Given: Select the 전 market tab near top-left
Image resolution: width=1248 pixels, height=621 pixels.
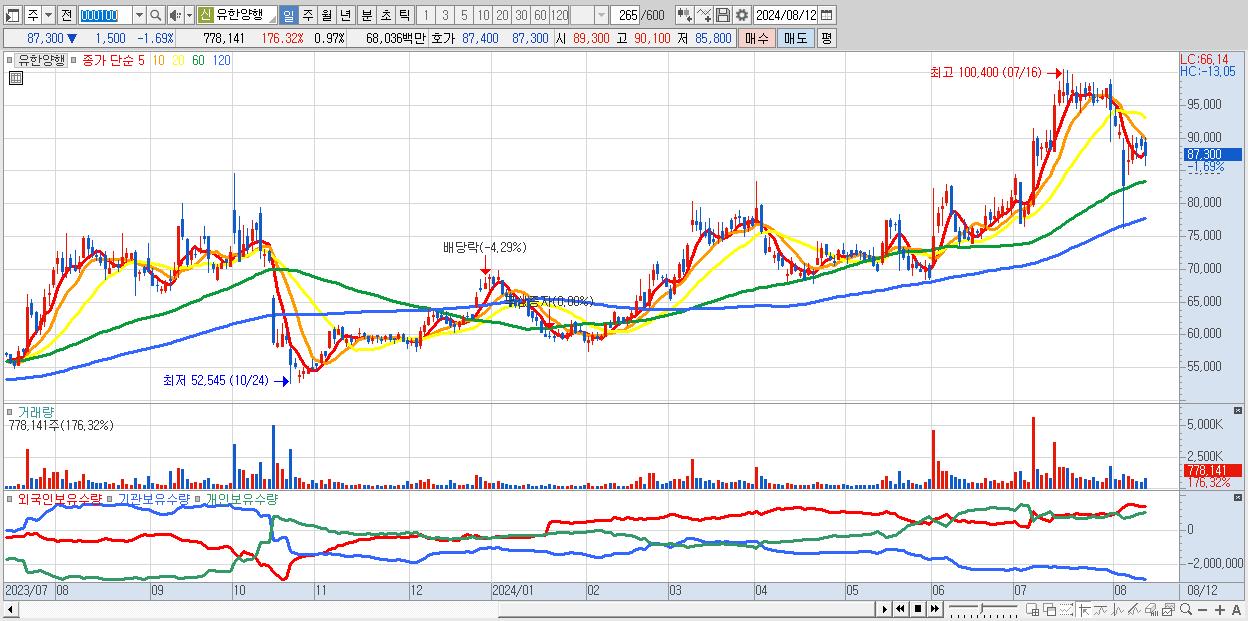Looking at the screenshot, I should point(66,15).
